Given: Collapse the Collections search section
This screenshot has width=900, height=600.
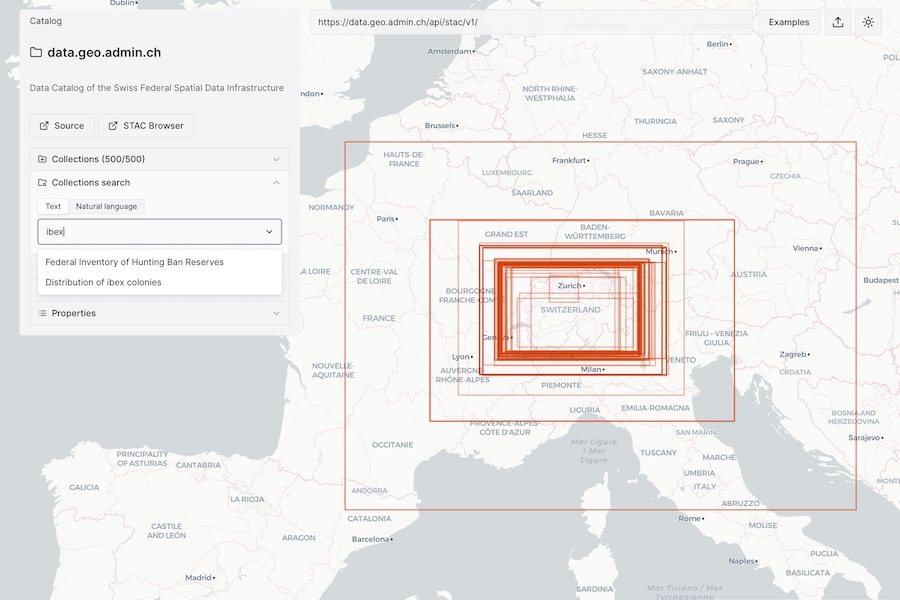Looking at the screenshot, I should 275,182.
